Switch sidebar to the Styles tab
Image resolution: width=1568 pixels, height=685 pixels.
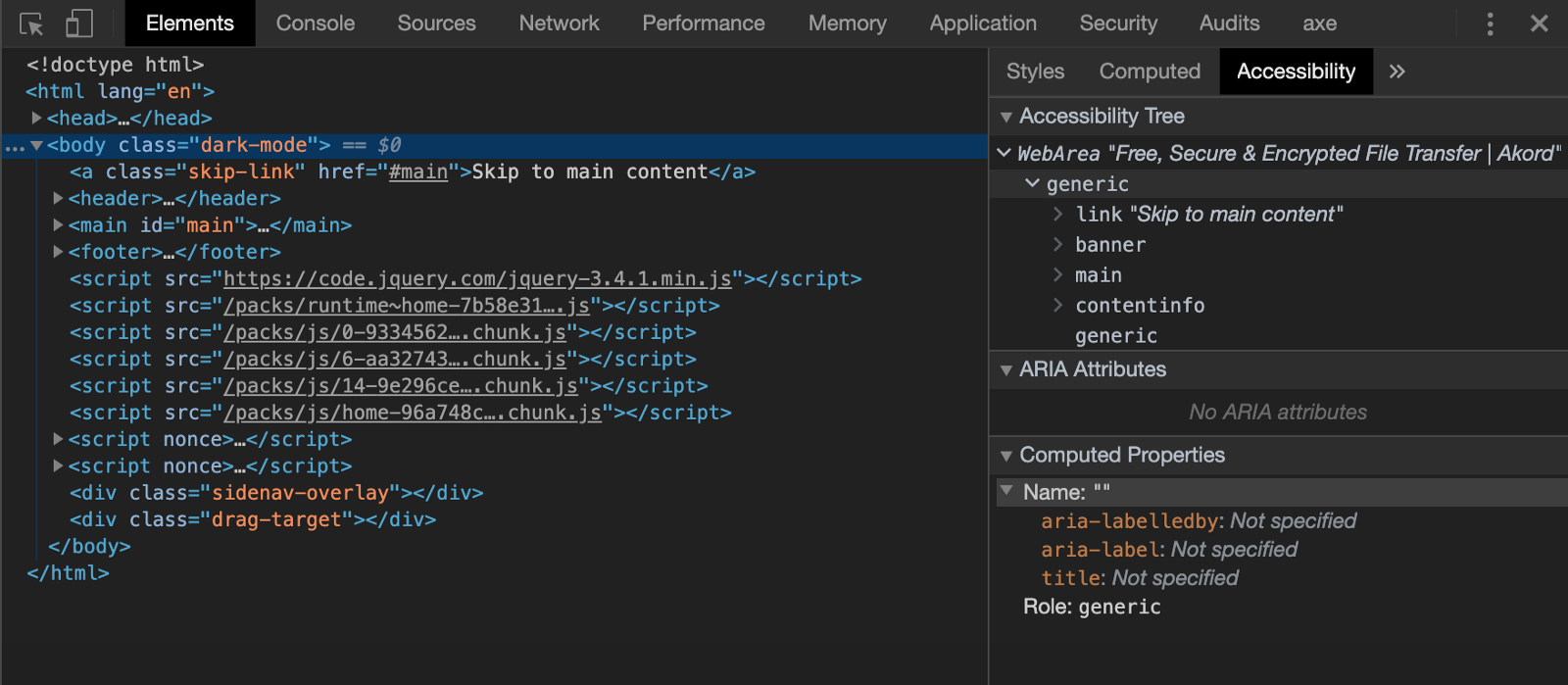pyautogui.click(x=1035, y=72)
